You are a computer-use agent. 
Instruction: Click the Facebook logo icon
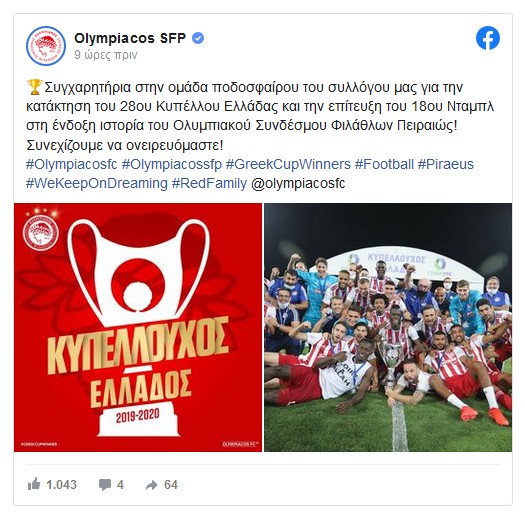pos(488,38)
